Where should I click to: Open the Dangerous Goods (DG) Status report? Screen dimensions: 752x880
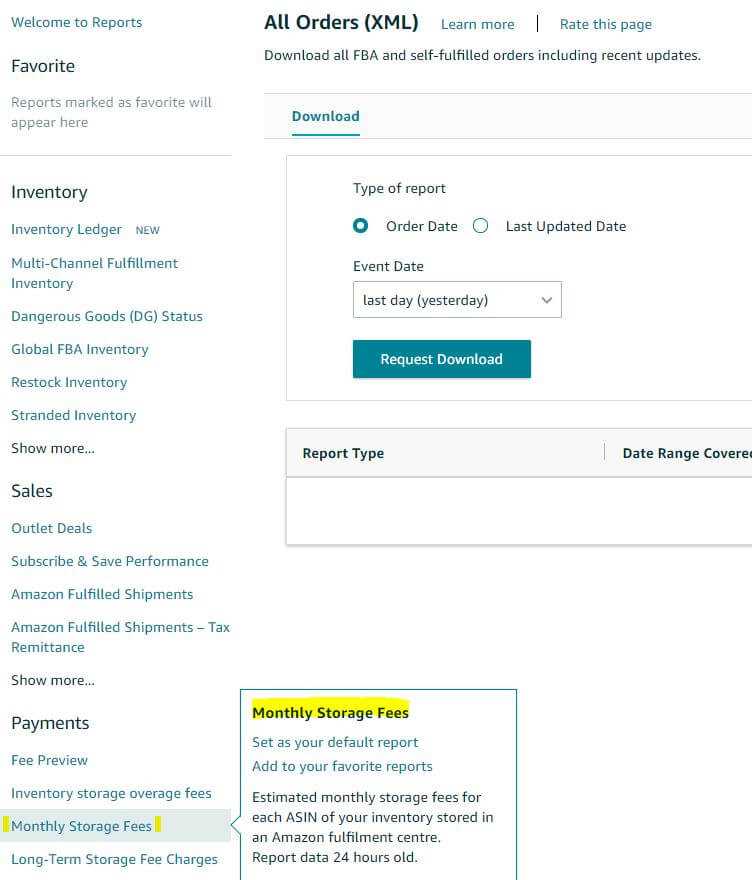(x=106, y=316)
